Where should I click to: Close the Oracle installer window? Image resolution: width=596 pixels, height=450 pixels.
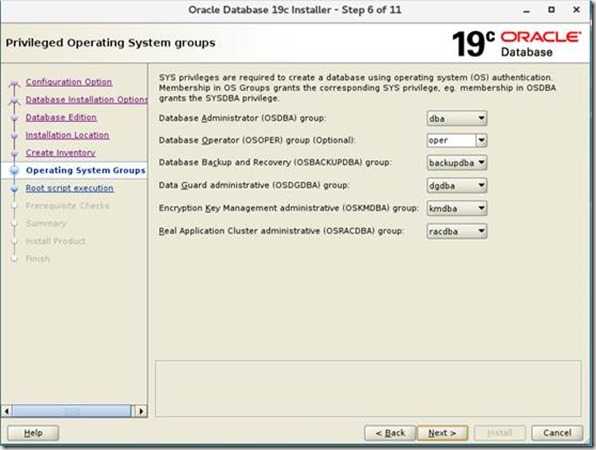click(x=576, y=10)
